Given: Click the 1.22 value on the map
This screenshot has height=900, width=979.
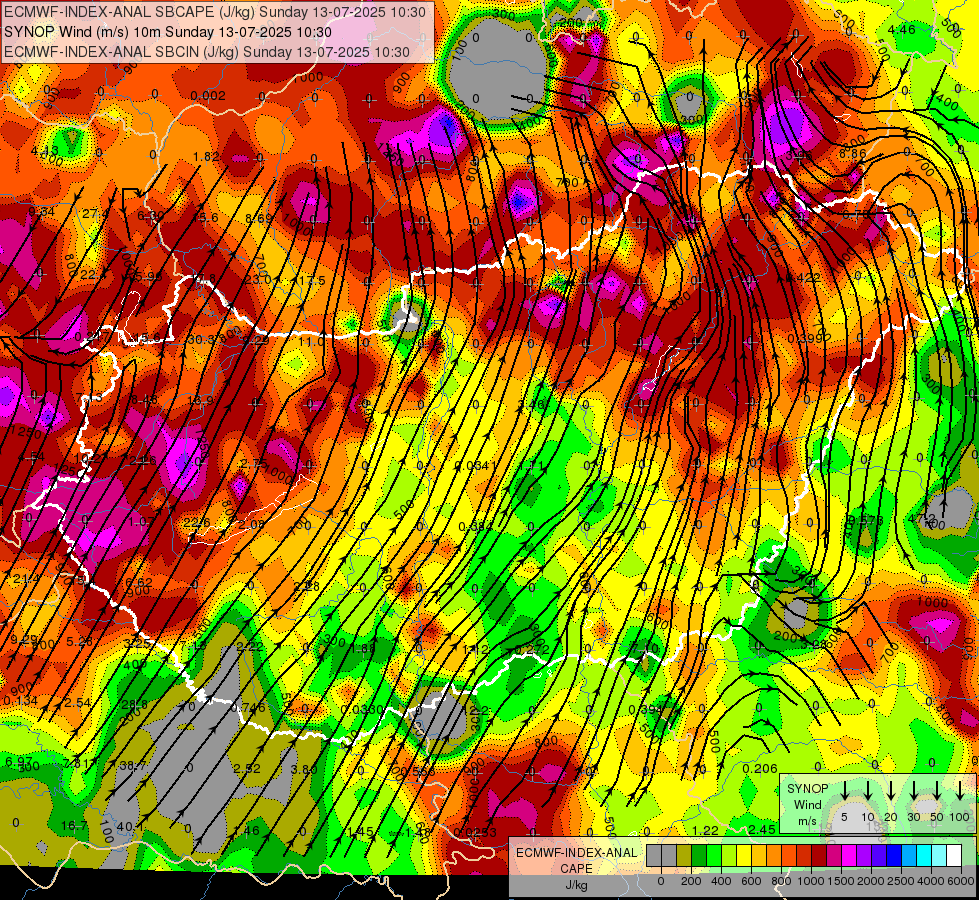Looking at the screenshot, I should [706, 830].
